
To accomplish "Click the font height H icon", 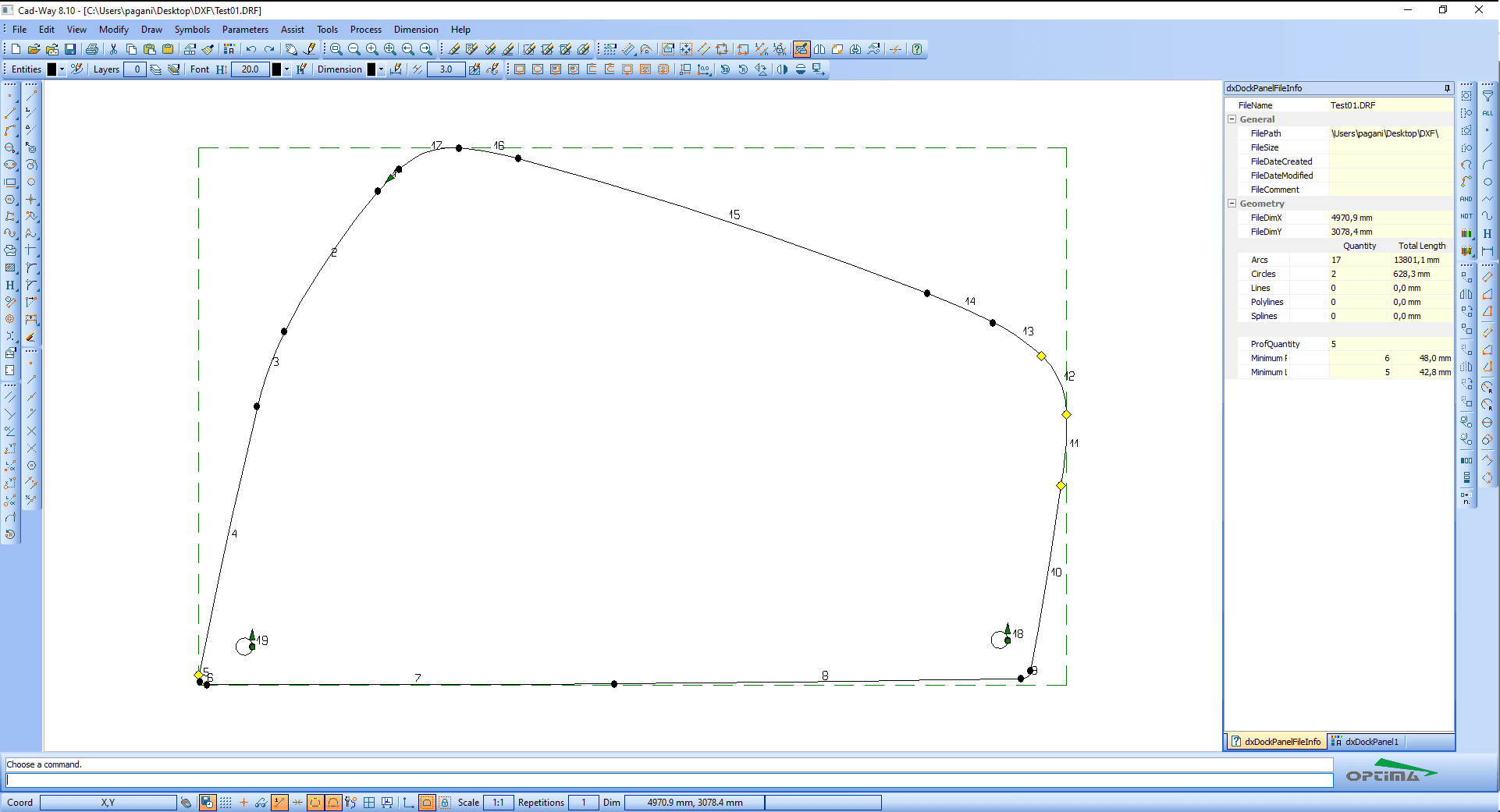I will point(221,69).
